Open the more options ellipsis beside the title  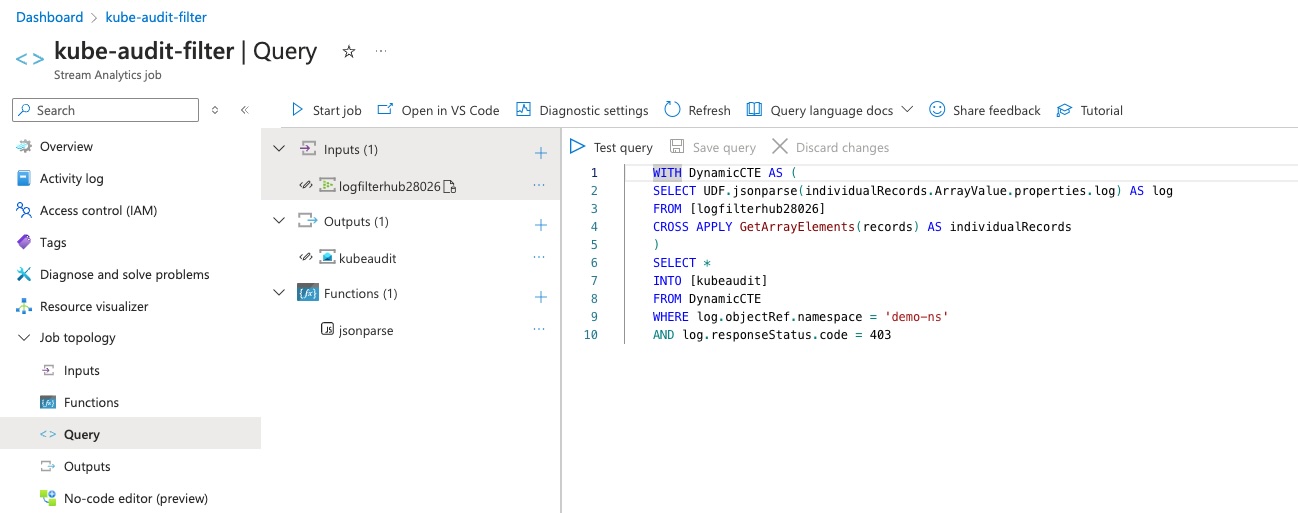point(381,51)
